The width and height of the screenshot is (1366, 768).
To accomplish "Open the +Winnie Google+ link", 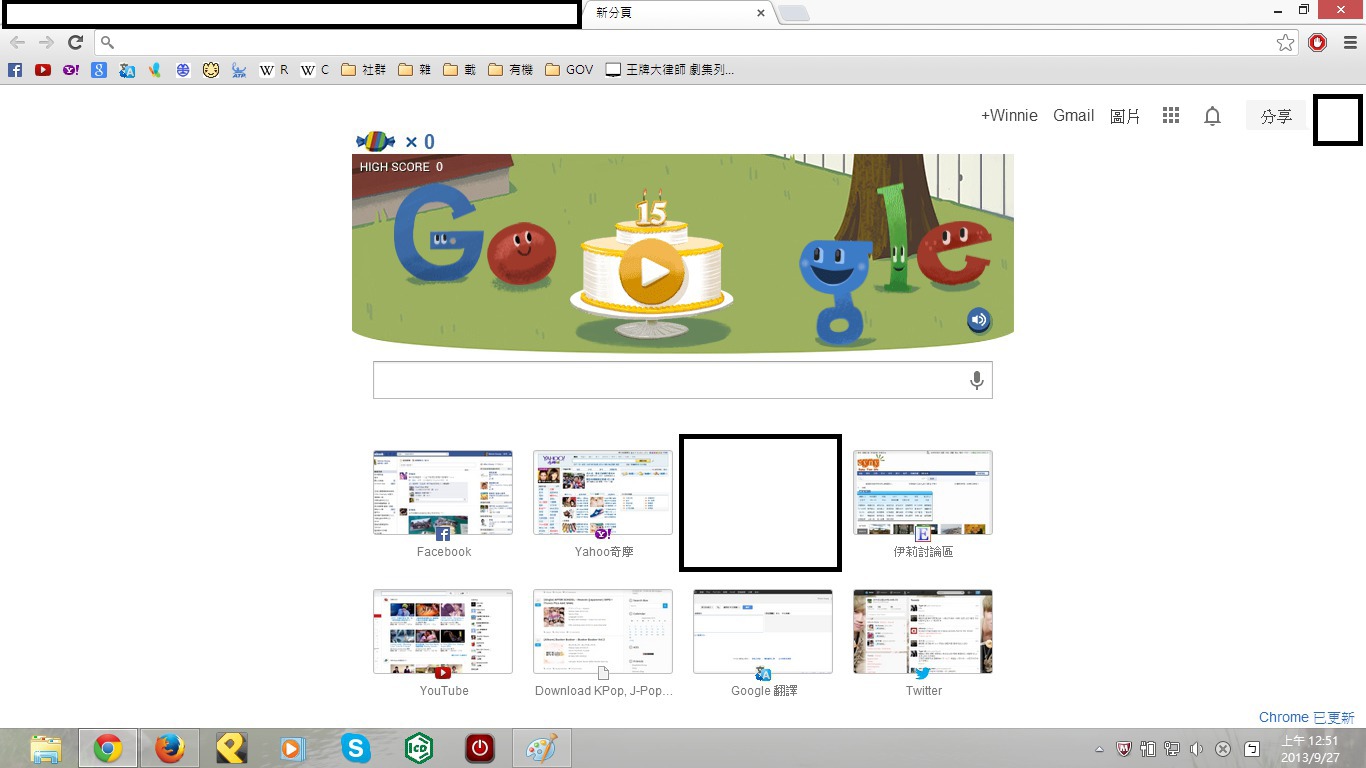I will pyautogui.click(x=1009, y=116).
